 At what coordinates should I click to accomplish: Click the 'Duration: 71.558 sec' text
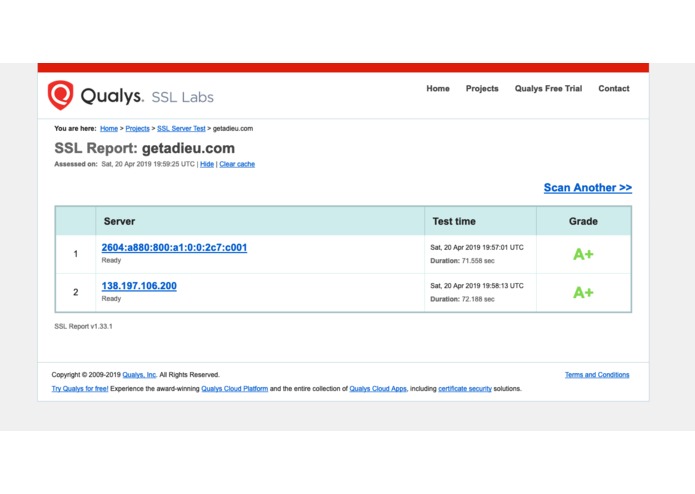(462, 261)
